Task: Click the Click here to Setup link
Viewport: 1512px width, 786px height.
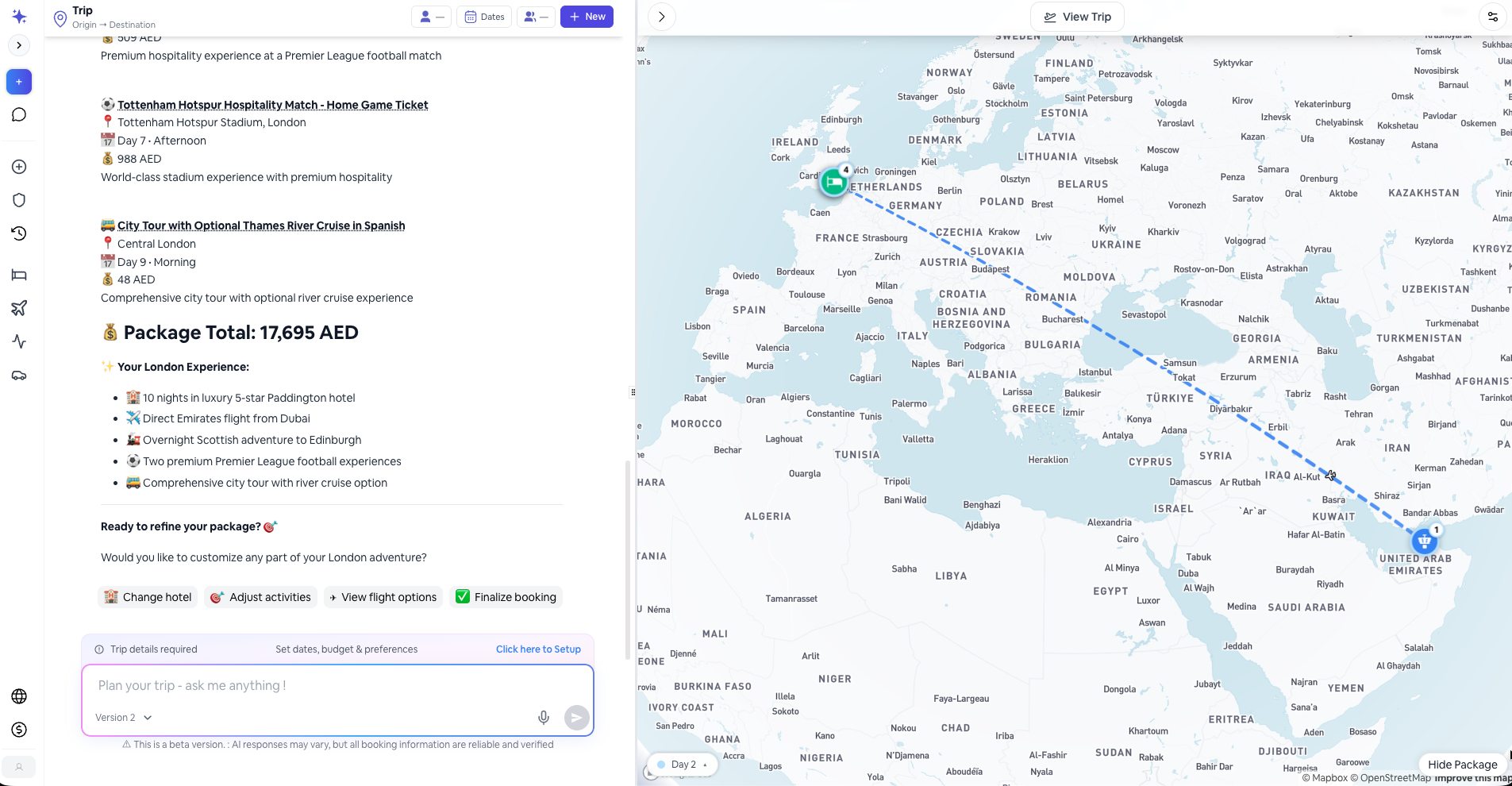Action: (x=538, y=649)
